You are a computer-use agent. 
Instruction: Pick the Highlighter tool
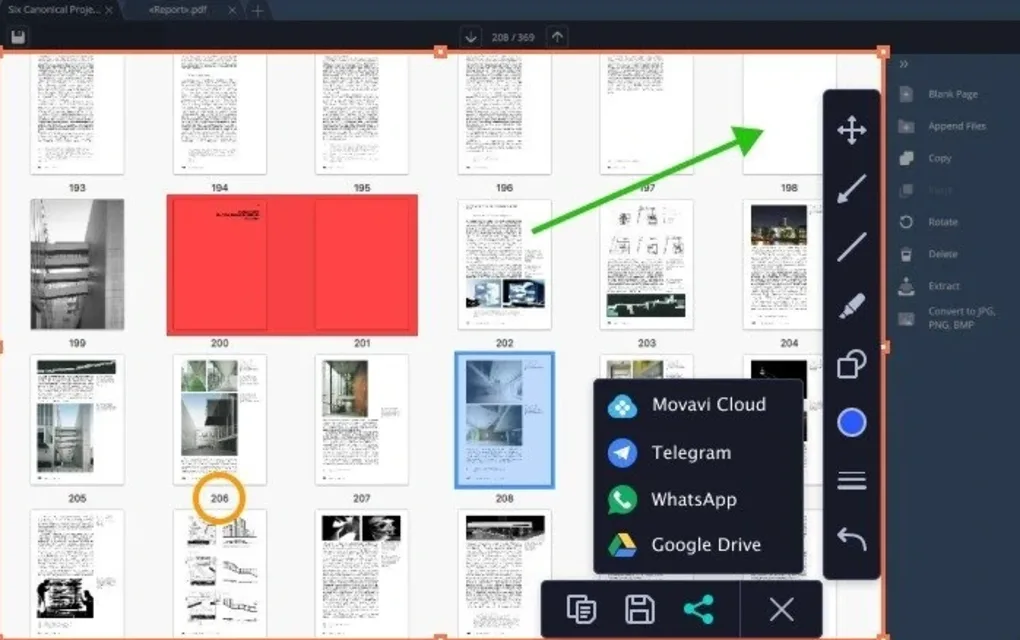[x=851, y=305]
